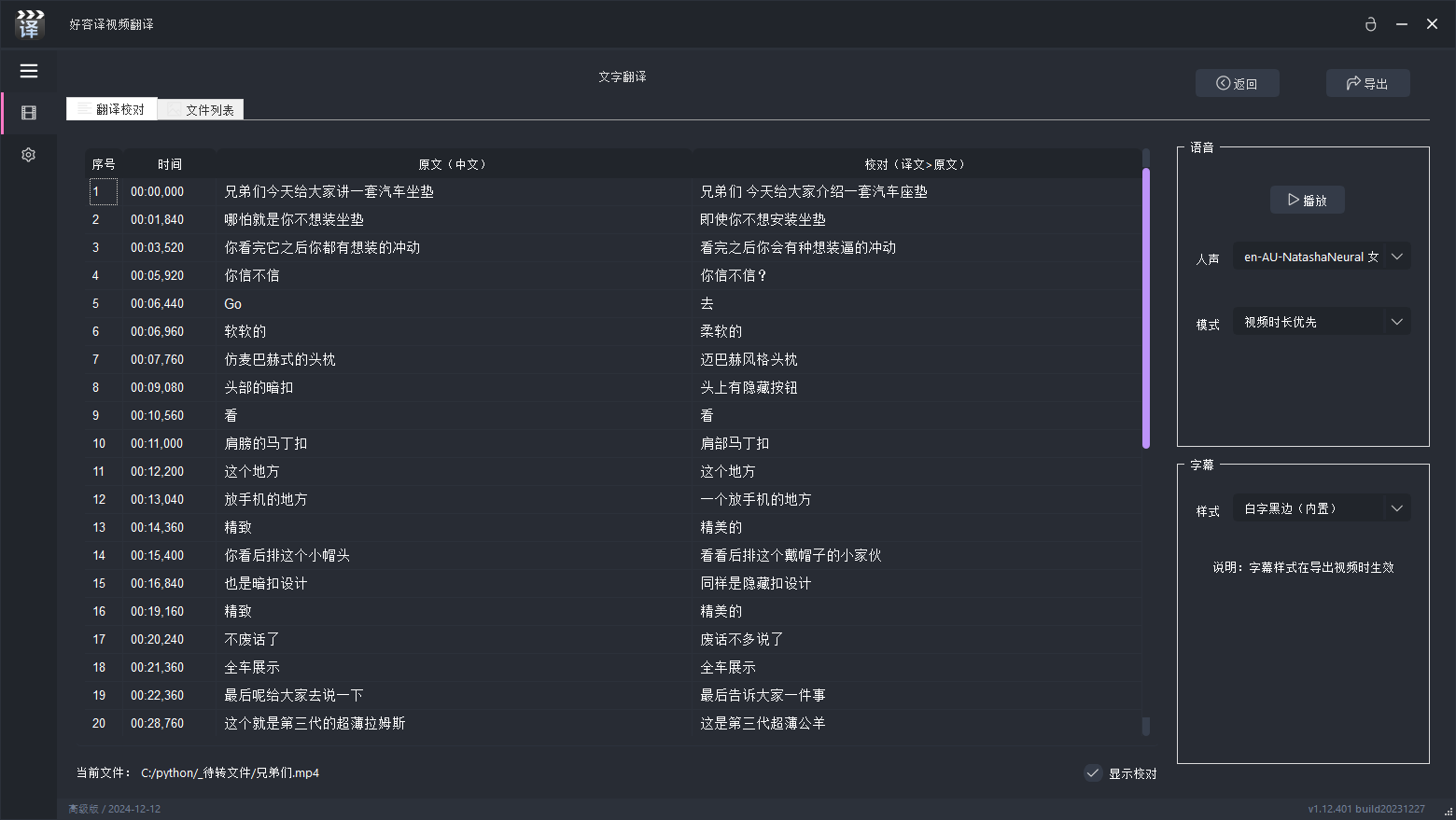Open the 样式 subtitle style dropdown
The height and width of the screenshot is (820, 1456).
[x=1396, y=508]
